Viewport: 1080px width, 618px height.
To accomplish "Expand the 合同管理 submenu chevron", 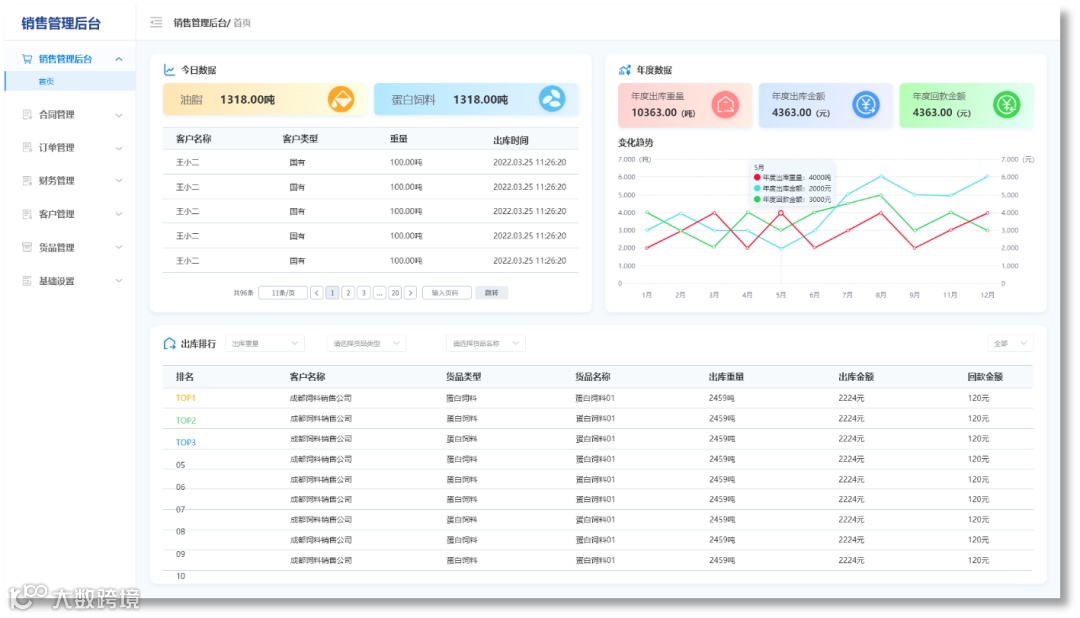I will 119,115.
